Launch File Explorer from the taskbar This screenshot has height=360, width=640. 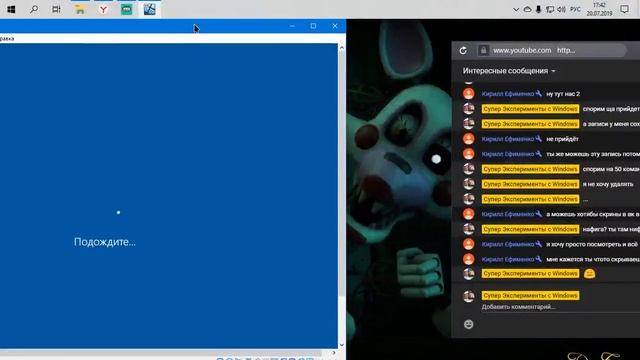tap(80, 9)
